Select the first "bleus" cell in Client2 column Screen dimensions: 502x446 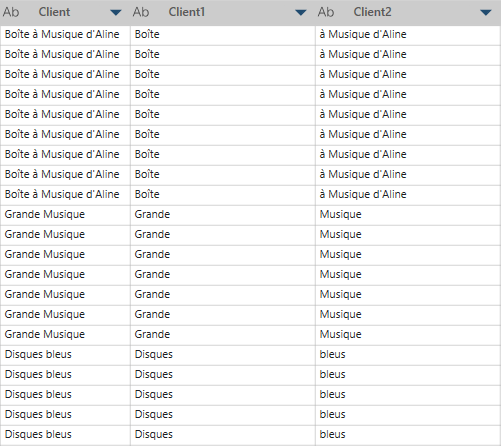tap(408, 355)
